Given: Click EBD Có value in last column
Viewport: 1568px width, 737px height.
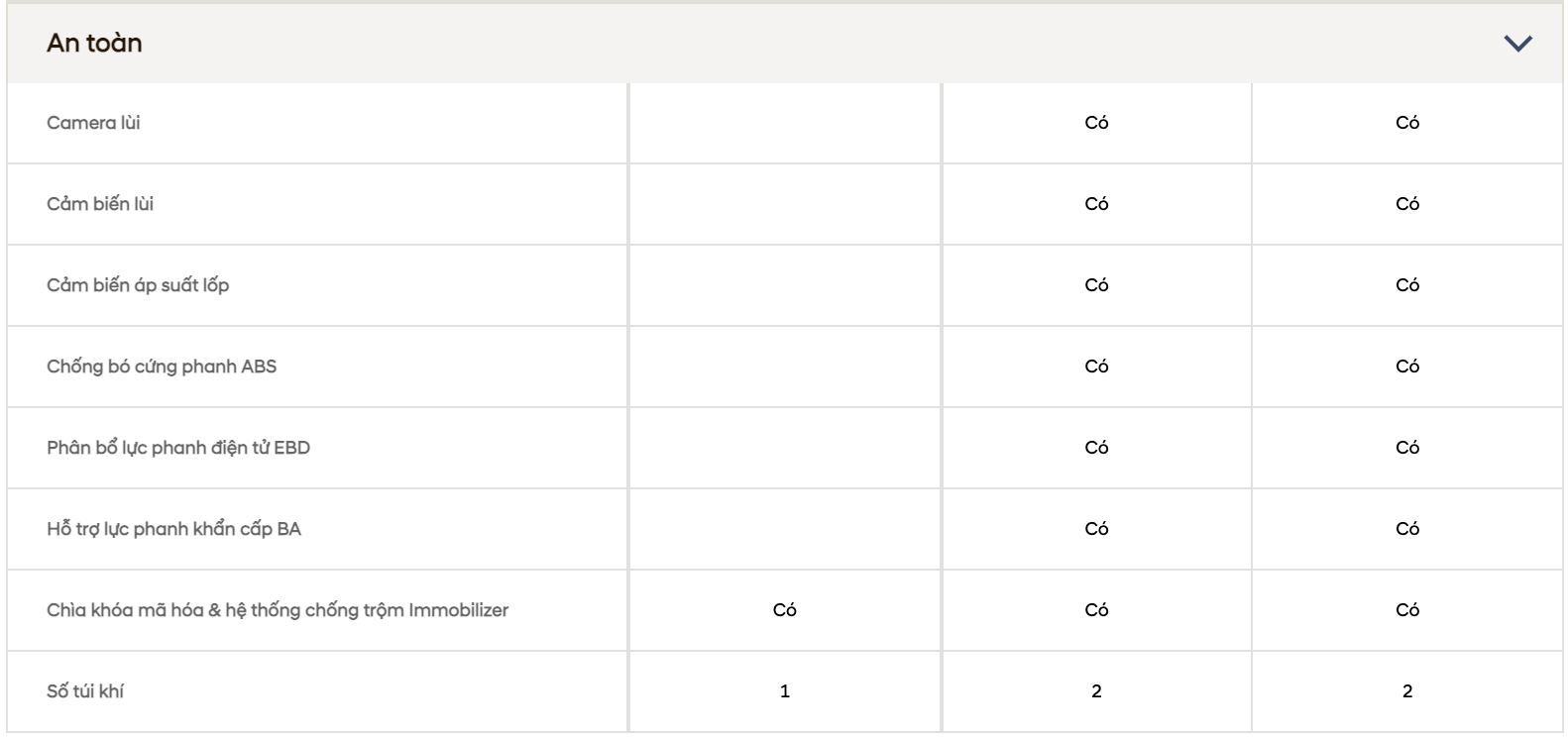Looking at the screenshot, I should click(1407, 448).
